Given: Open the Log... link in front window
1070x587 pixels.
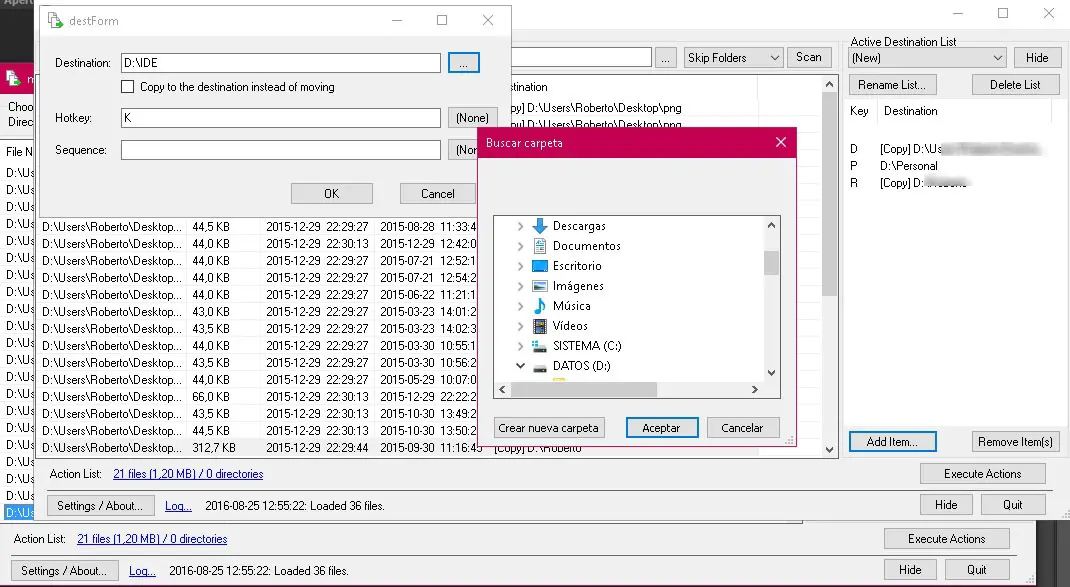Looking at the screenshot, I should point(178,506).
